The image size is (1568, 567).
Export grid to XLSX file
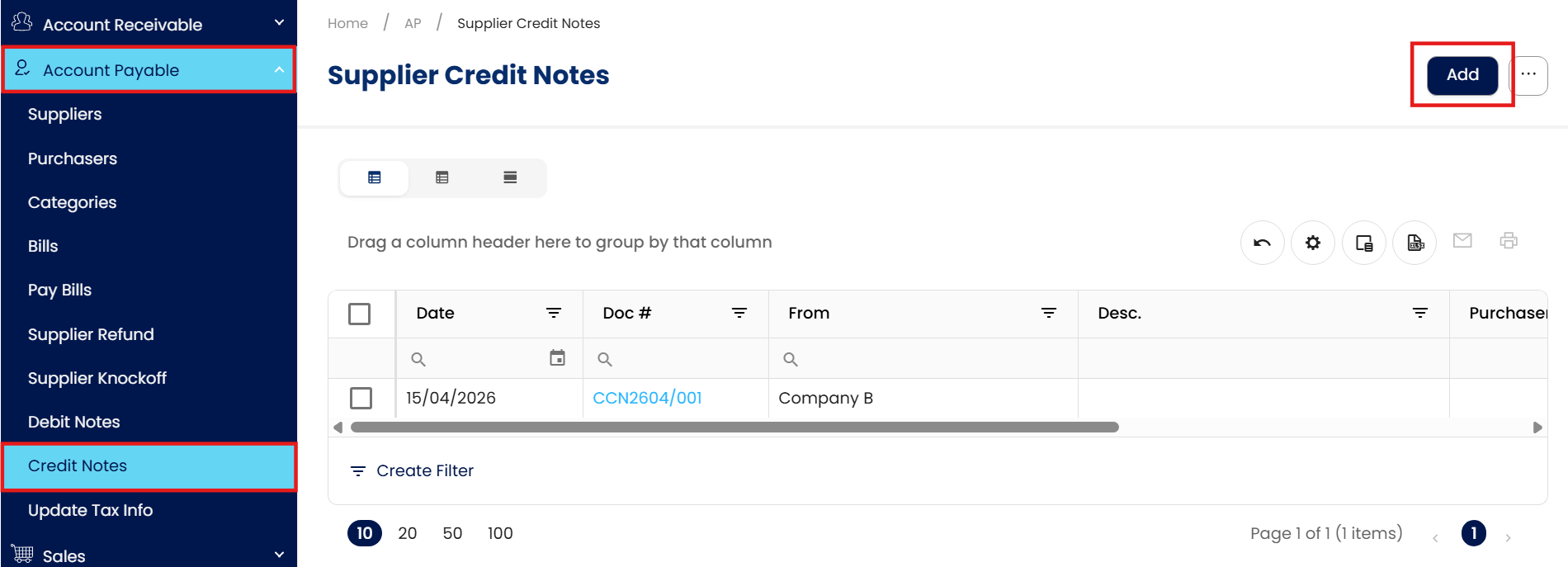[x=1415, y=243]
